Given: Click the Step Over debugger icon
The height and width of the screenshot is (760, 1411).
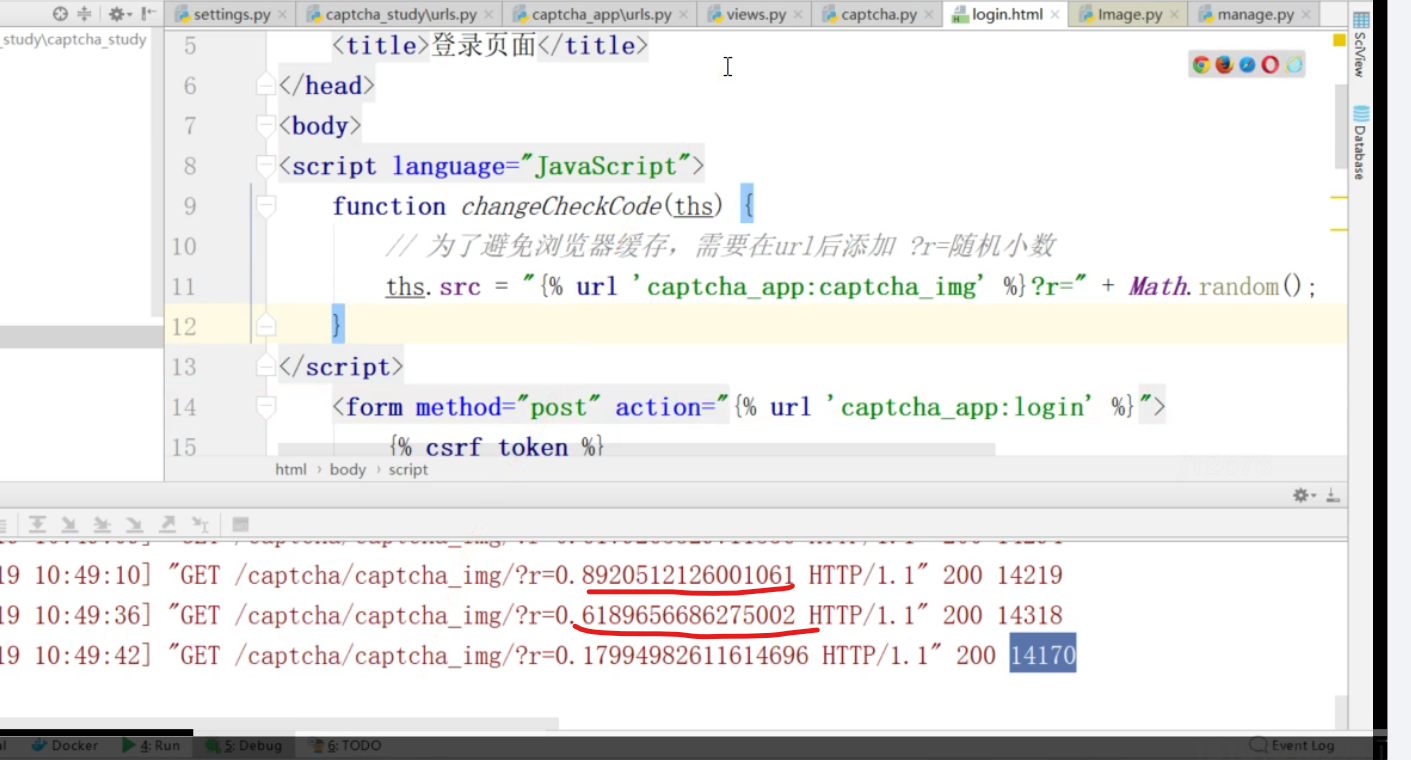Looking at the screenshot, I should pyautogui.click(x=37, y=524).
